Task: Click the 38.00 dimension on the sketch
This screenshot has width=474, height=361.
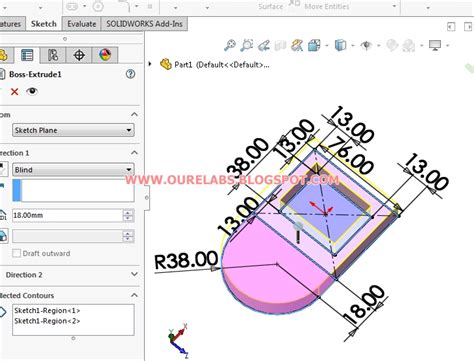Action: tap(248, 157)
